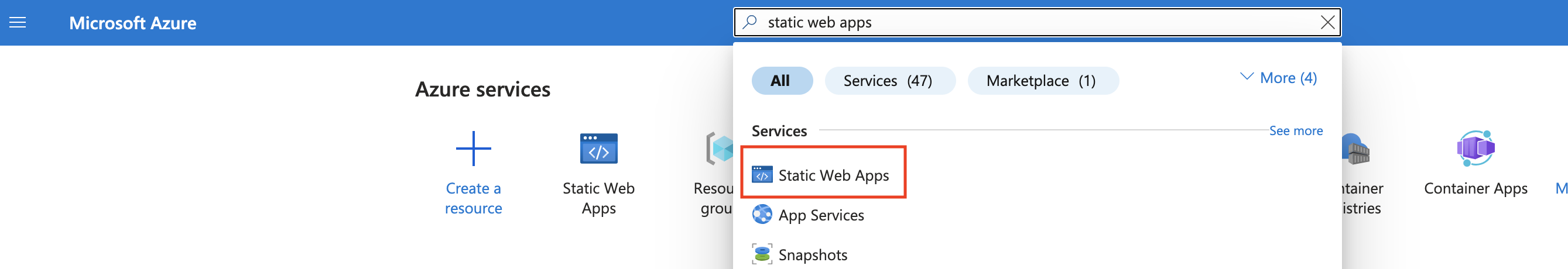Image resolution: width=1568 pixels, height=269 pixels.
Task: Click the Container Apps label
Action: tap(1475, 189)
